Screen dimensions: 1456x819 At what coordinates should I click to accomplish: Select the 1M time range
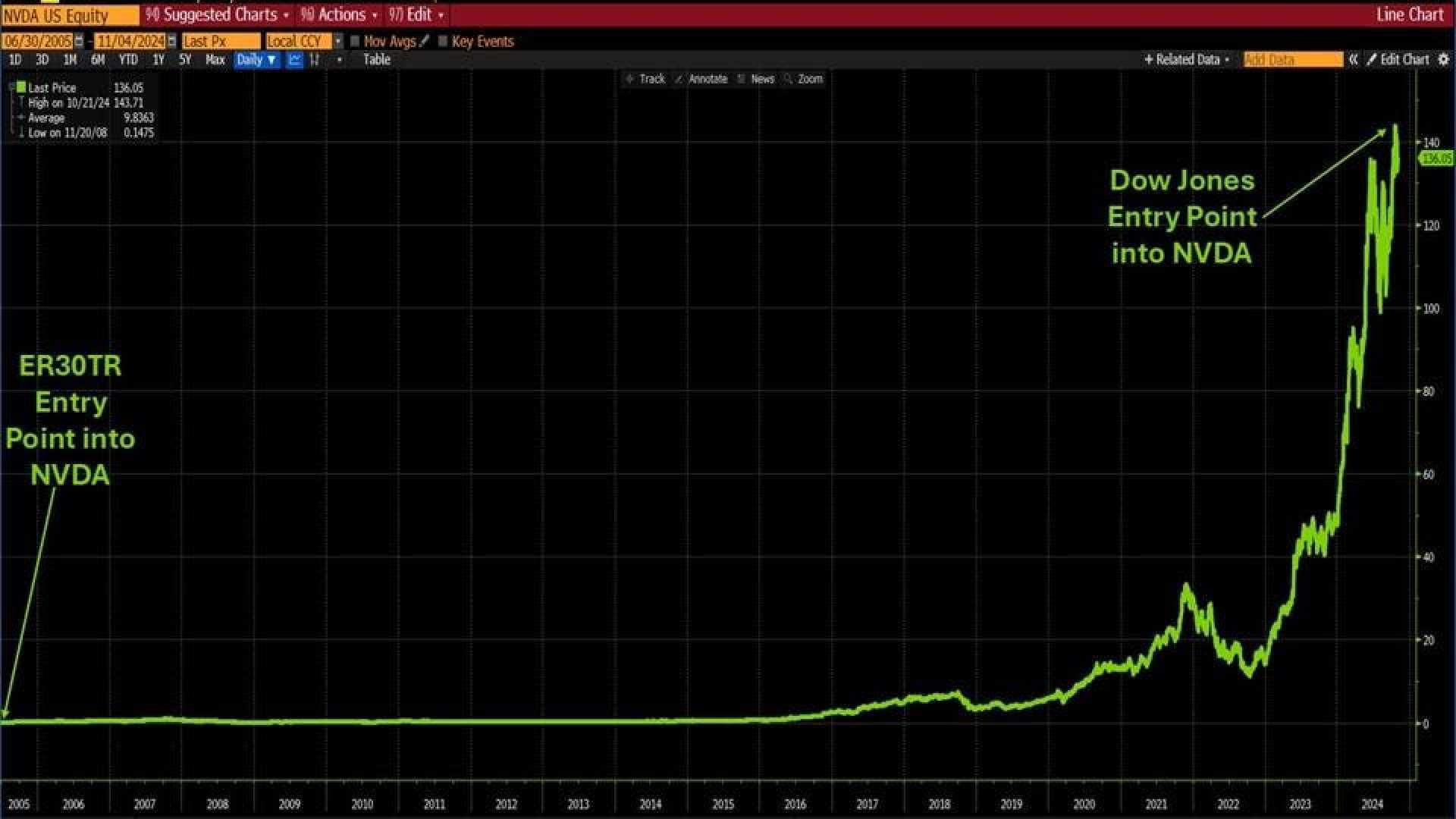(x=70, y=59)
